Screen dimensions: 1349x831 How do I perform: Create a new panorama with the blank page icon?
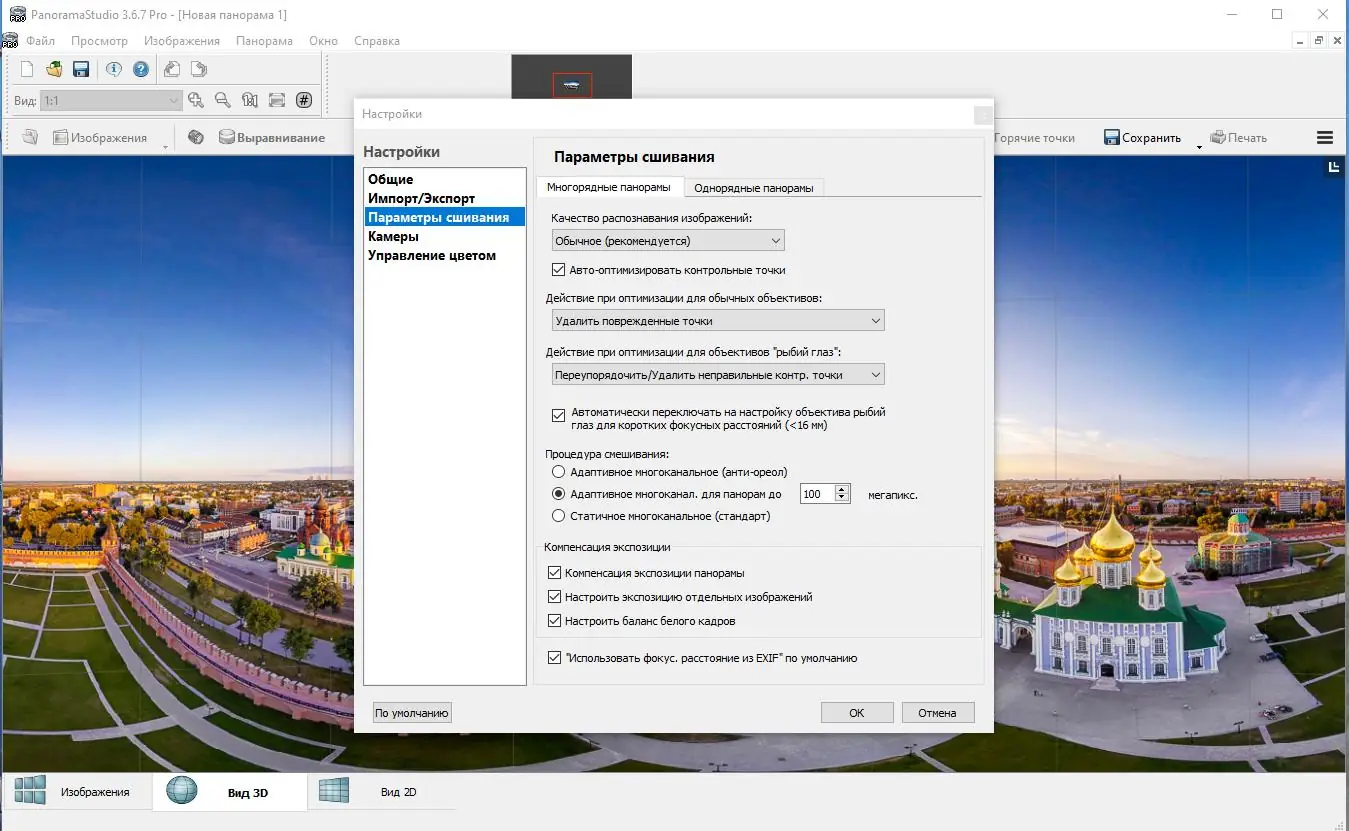tap(28, 69)
